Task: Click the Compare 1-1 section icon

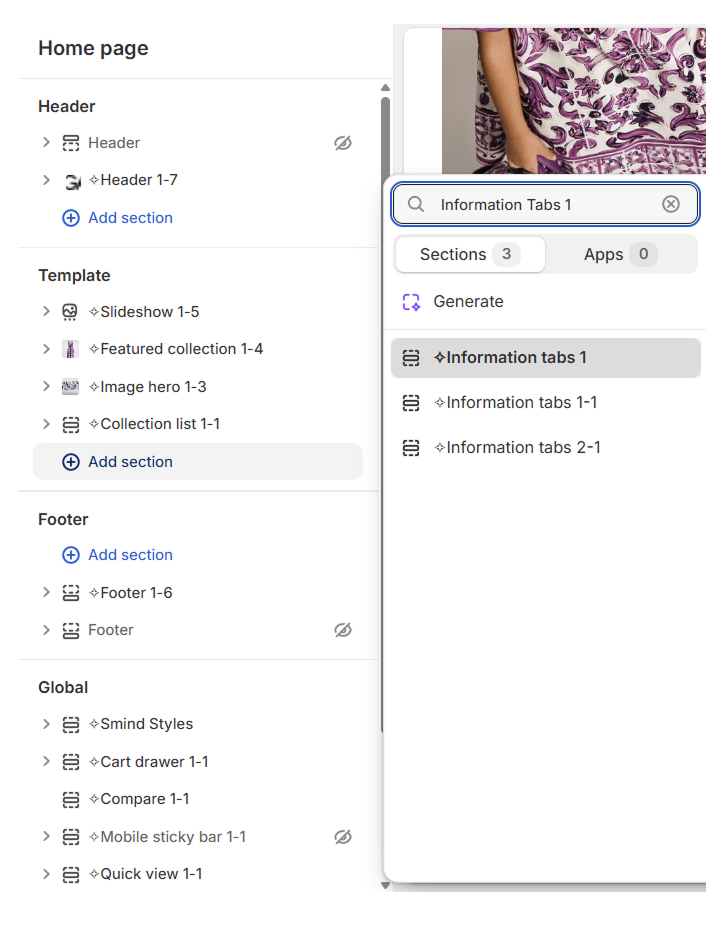Action: pos(71,800)
